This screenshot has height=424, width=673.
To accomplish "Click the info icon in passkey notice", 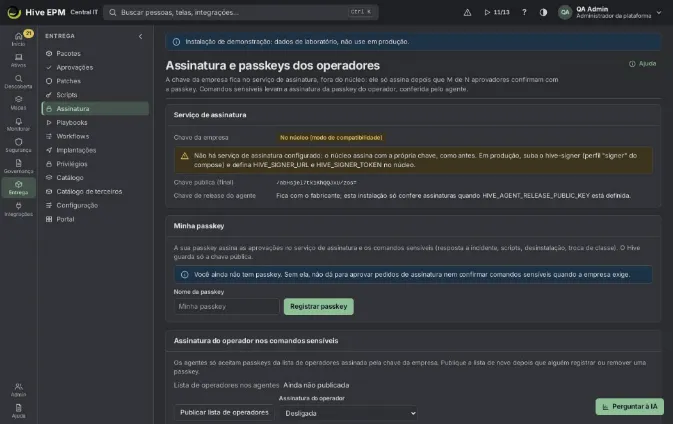I will (185, 275).
